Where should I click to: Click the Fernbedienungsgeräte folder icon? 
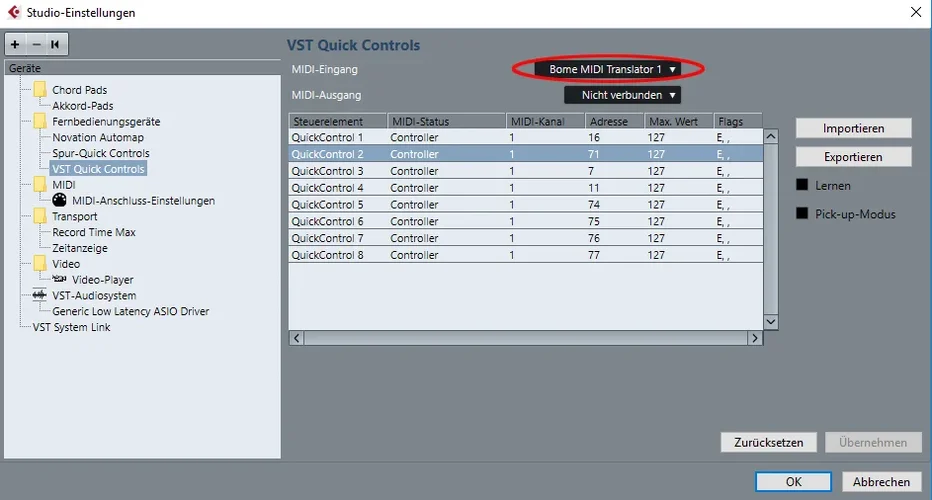40,121
